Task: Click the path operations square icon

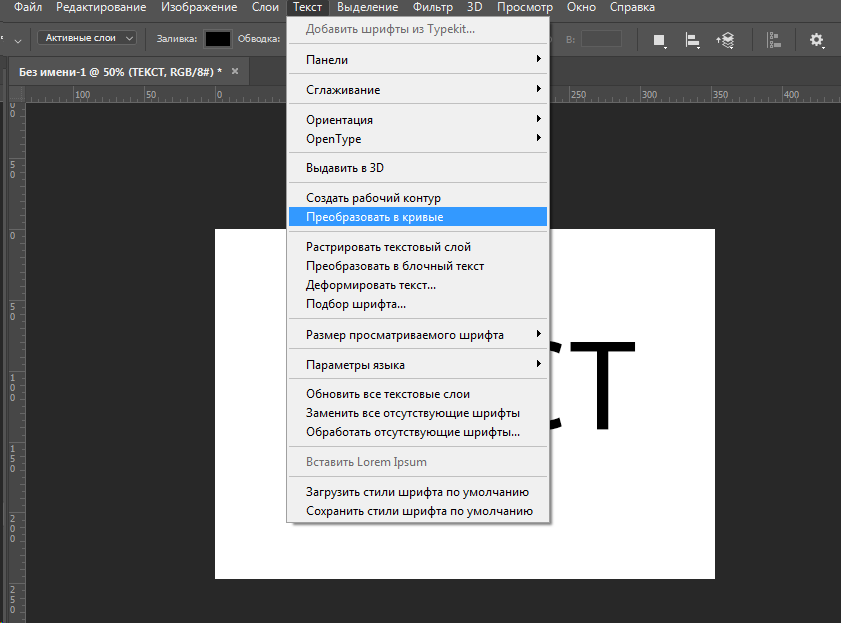Action: click(x=660, y=40)
